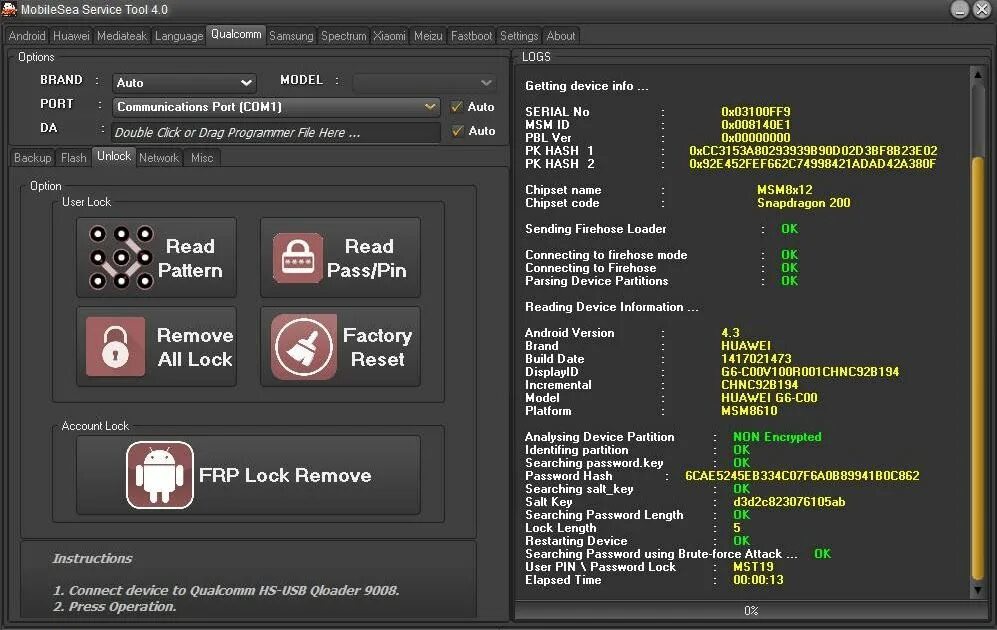Select the Qualcomm tab
This screenshot has width=997, height=630.
pyautogui.click(x=236, y=34)
